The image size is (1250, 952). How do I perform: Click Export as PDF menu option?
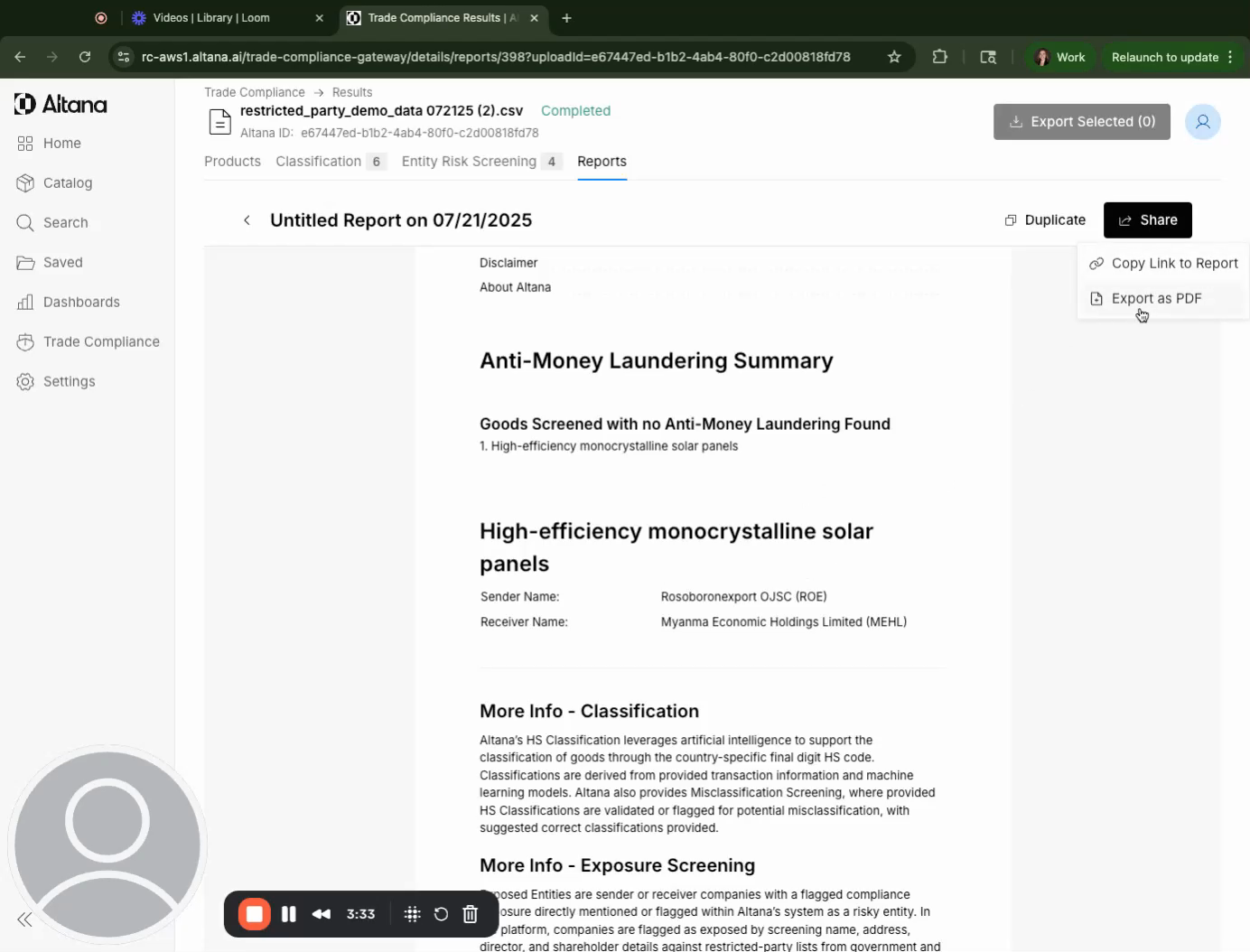tap(1155, 298)
